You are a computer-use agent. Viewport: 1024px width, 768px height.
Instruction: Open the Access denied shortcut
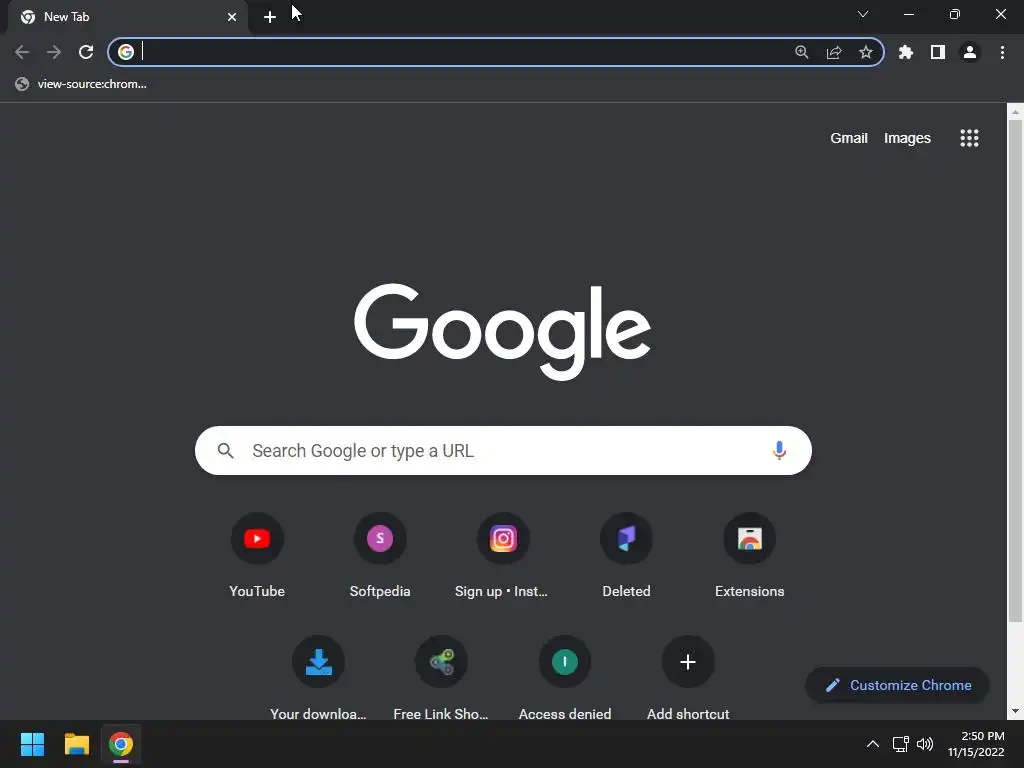(565, 679)
